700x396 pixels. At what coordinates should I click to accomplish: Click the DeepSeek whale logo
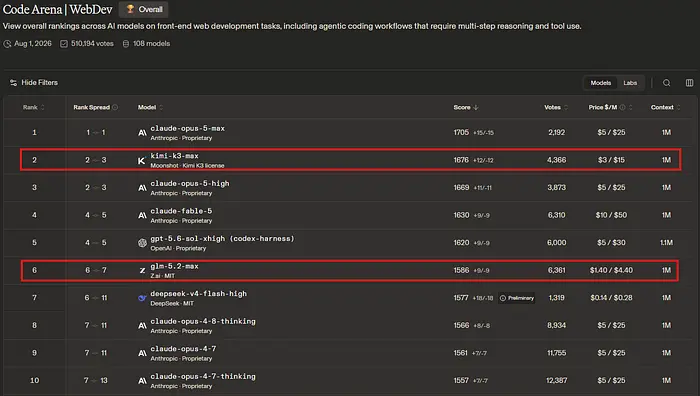[142, 298]
